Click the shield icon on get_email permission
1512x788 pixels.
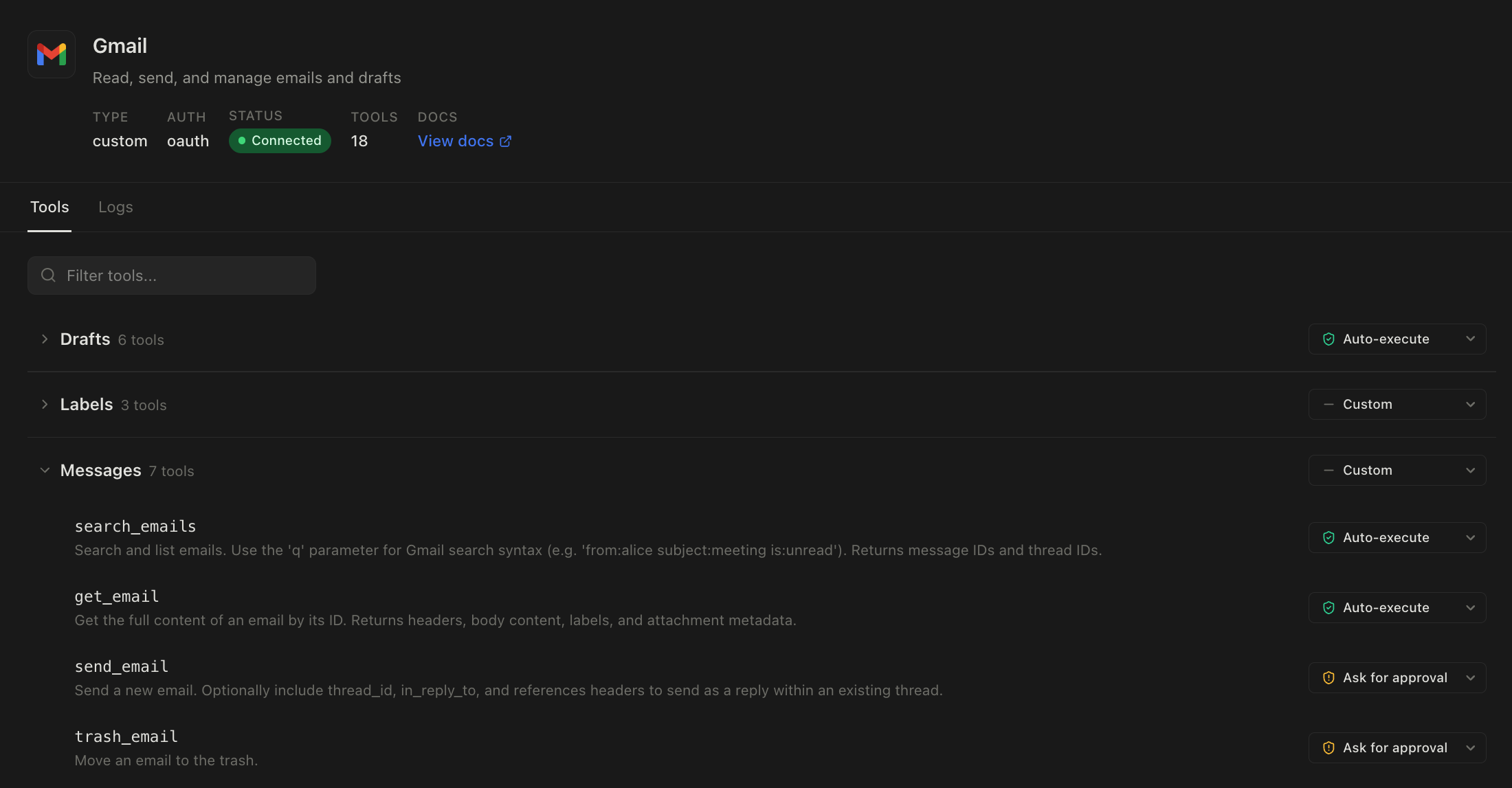(x=1328, y=608)
